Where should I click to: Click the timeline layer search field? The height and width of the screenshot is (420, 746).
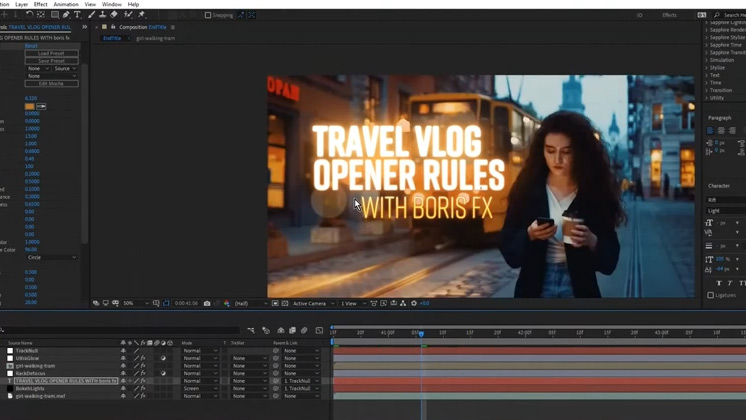[121, 330]
